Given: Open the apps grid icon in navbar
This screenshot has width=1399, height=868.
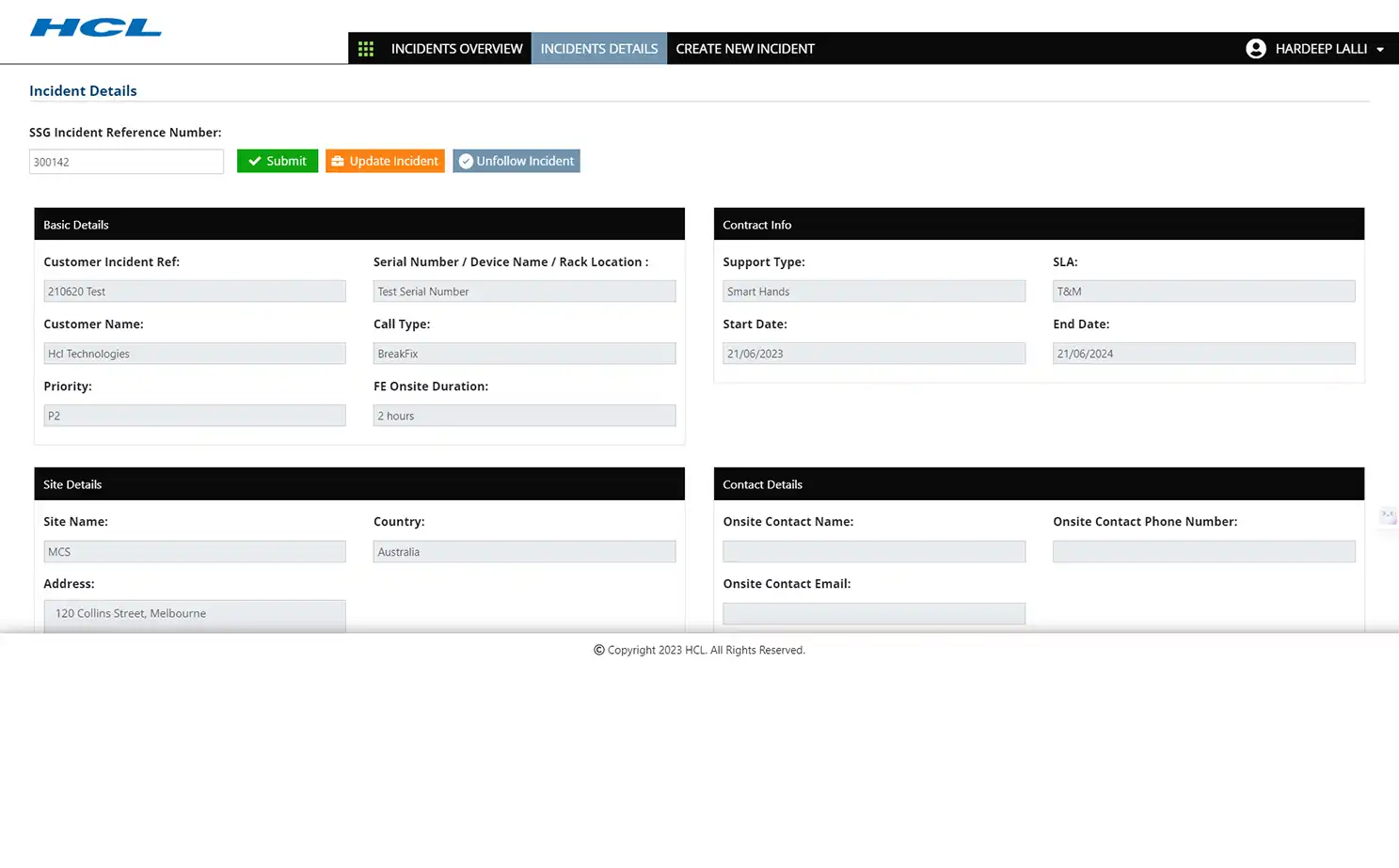Looking at the screenshot, I should click(366, 48).
